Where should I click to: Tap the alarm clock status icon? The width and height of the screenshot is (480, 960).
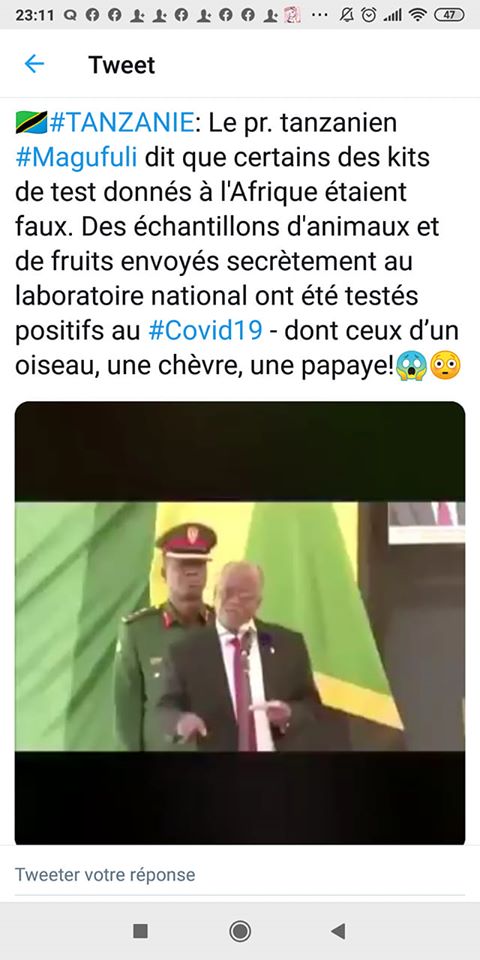tap(369, 16)
